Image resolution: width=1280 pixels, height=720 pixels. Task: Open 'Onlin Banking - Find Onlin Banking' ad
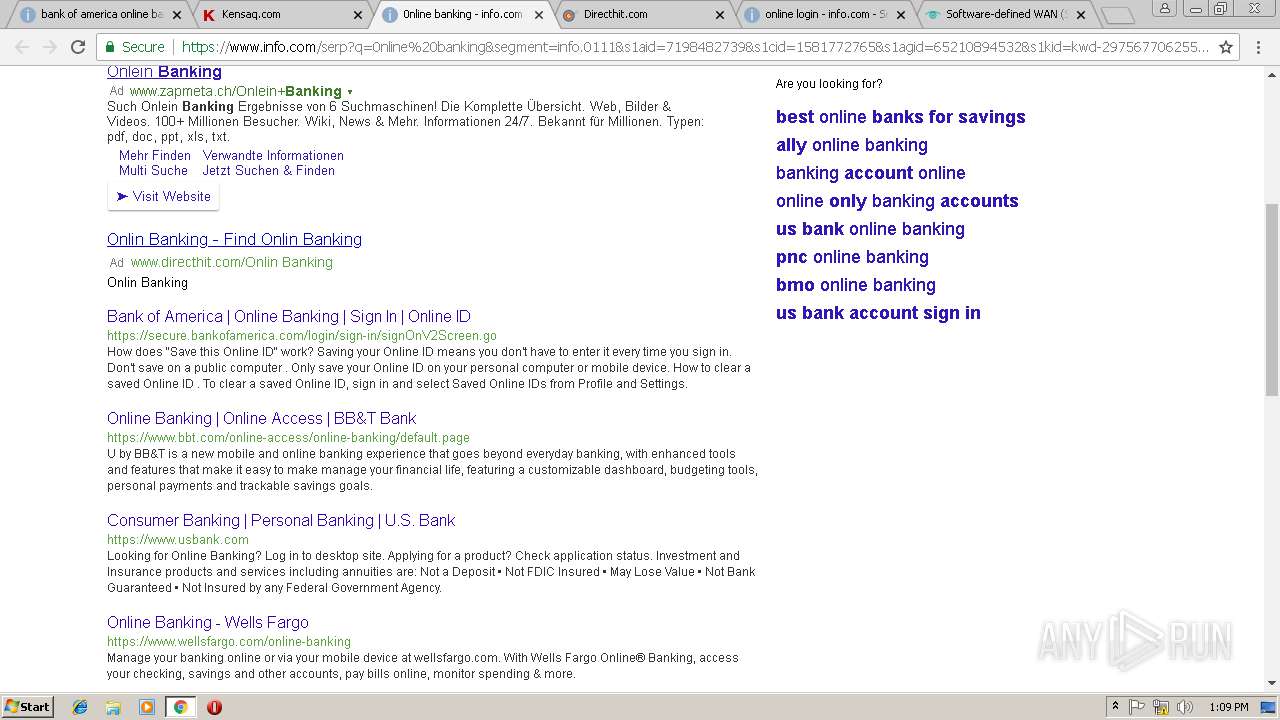(234, 240)
